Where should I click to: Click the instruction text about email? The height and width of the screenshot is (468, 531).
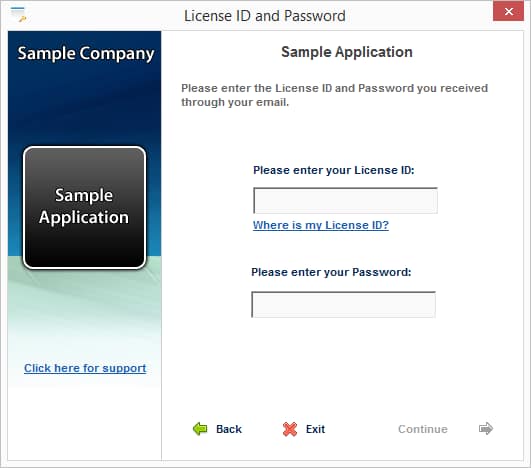pos(334,95)
